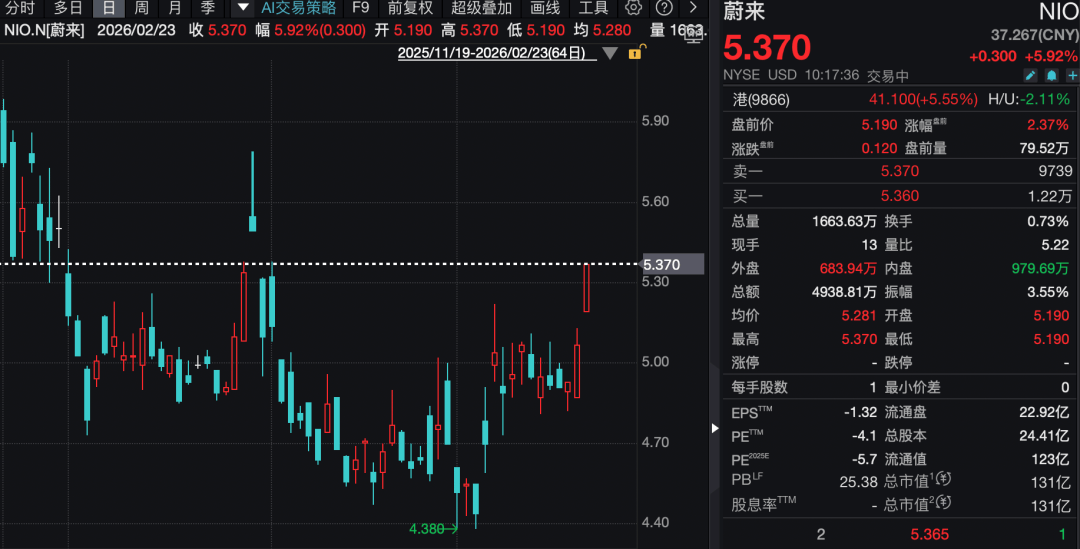Click the 港(9866) Hong Kong listing link
Screen dimensions: 1080x549
pos(763,99)
